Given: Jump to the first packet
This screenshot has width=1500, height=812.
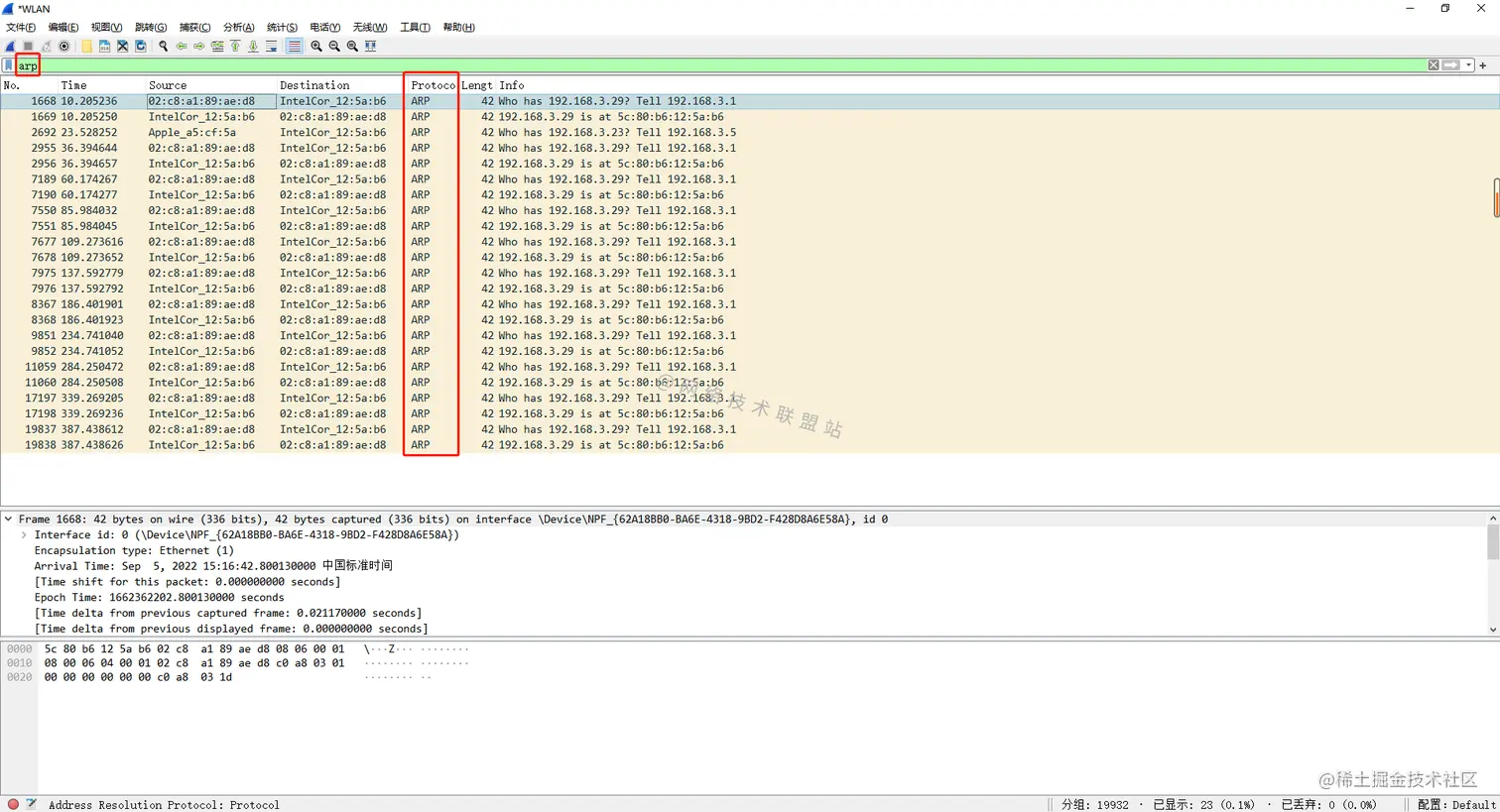Looking at the screenshot, I should (x=235, y=46).
